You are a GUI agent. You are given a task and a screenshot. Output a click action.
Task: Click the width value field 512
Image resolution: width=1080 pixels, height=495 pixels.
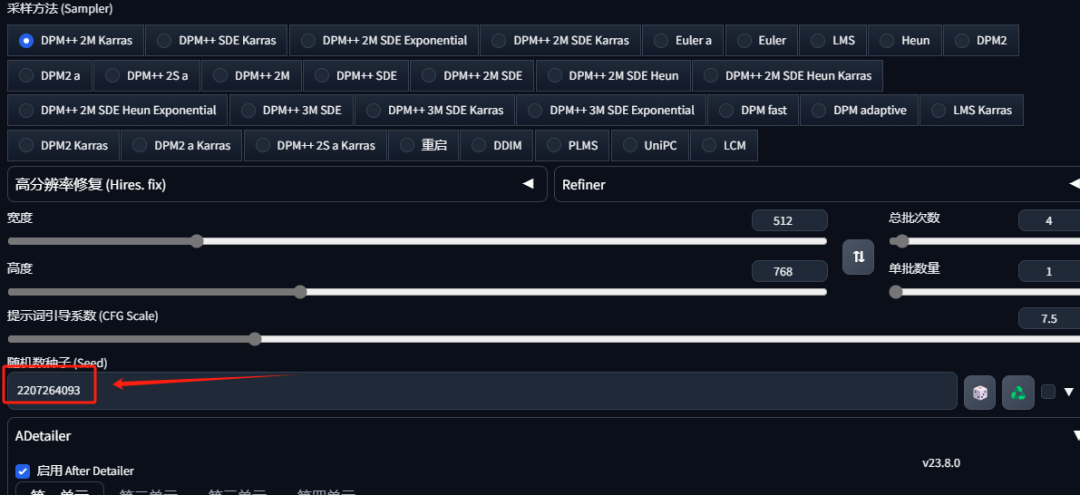click(x=789, y=221)
